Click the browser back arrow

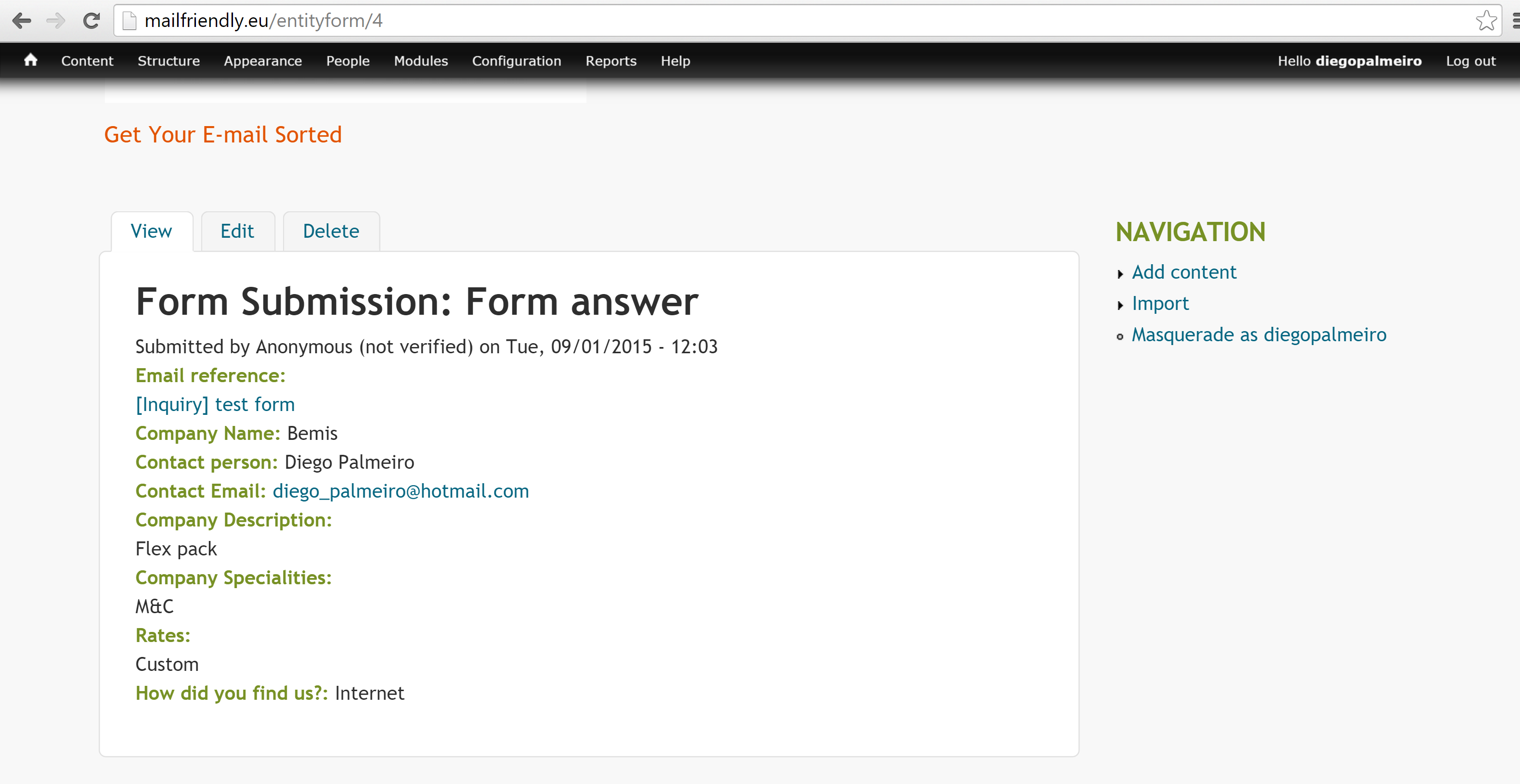pyautogui.click(x=21, y=21)
